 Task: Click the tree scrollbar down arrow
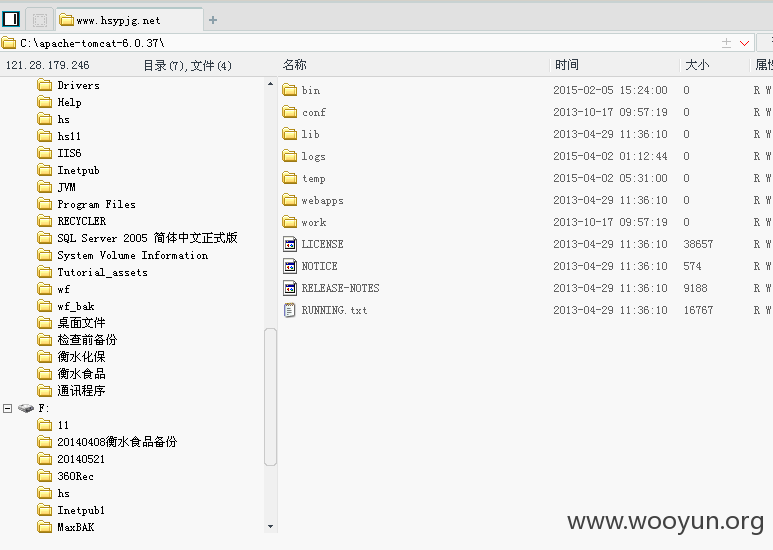[x=270, y=527]
